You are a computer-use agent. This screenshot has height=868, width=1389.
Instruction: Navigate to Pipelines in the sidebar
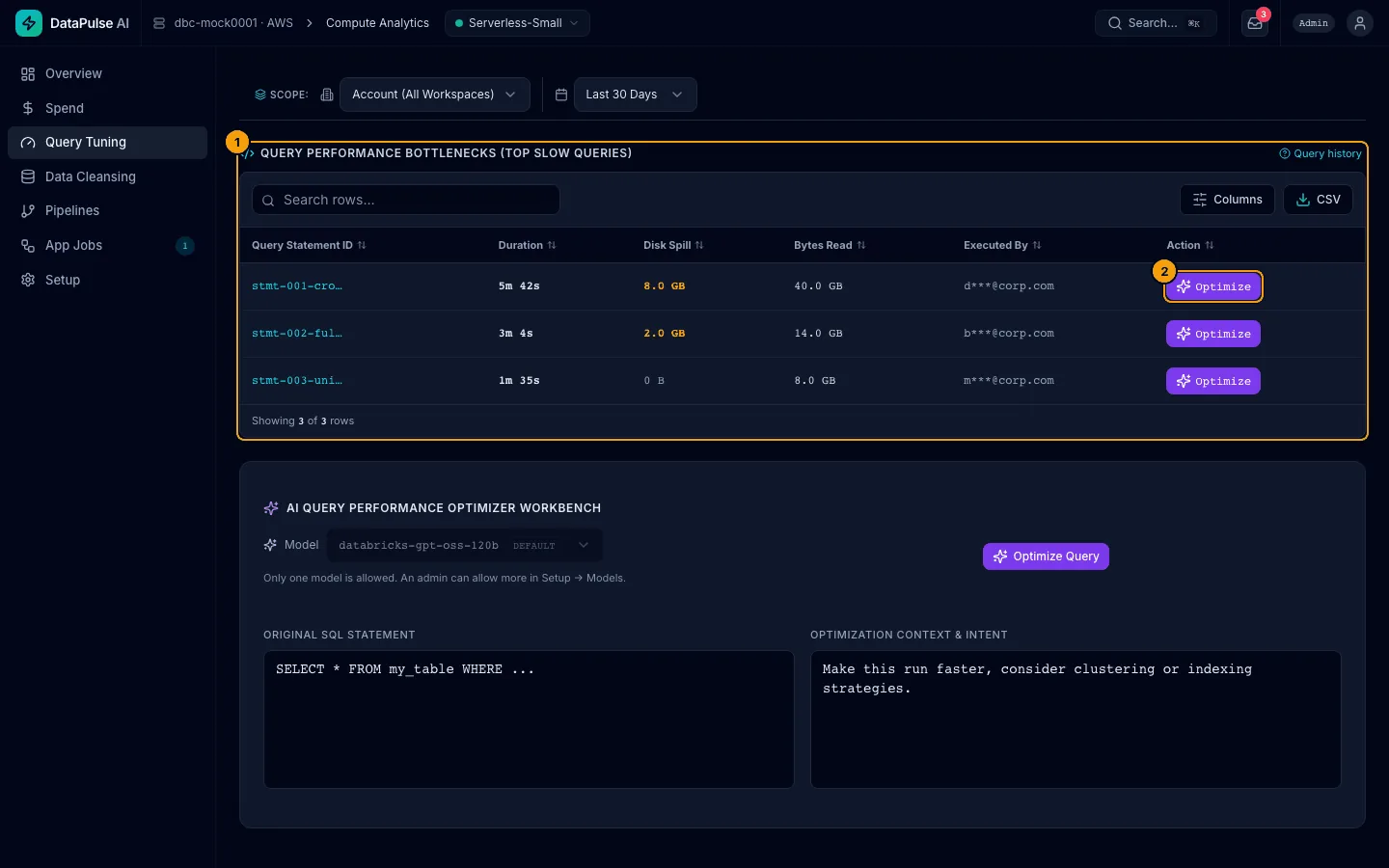coord(107,210)
